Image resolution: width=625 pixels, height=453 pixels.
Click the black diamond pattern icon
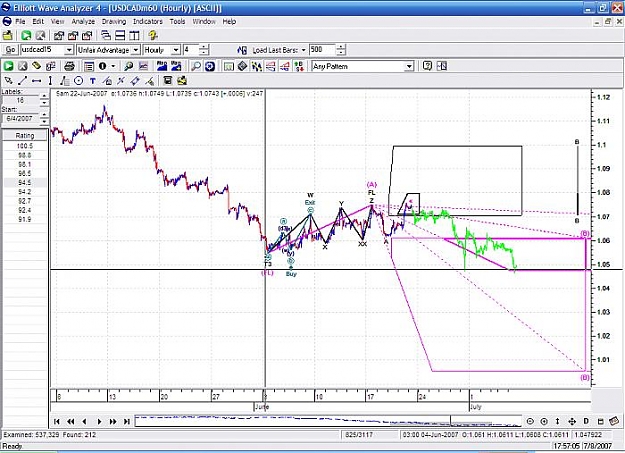click(x=242, y=66)
